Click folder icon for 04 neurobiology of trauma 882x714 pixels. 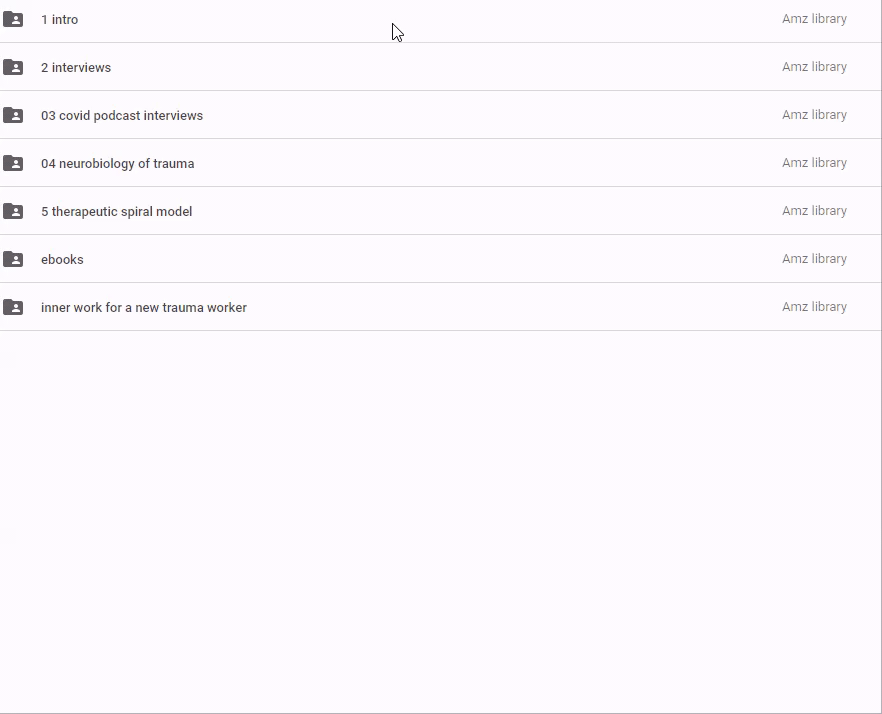point(13,163)
